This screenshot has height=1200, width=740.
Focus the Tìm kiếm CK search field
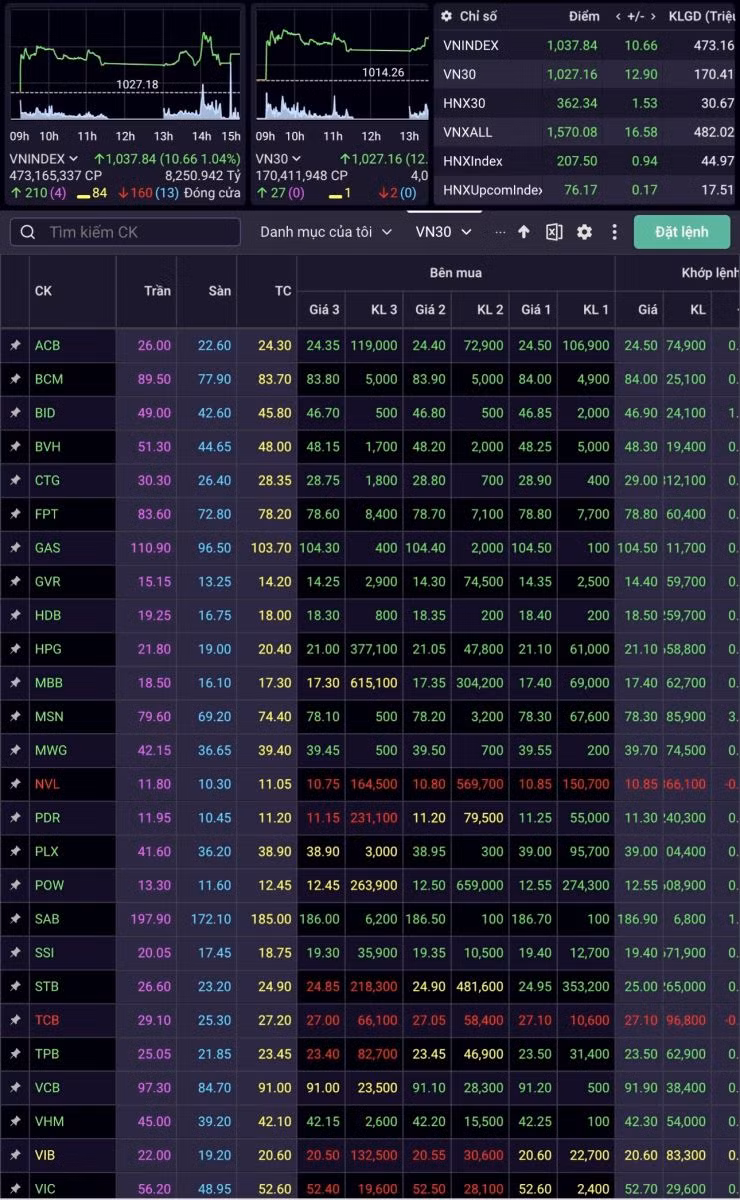(125, 232)
